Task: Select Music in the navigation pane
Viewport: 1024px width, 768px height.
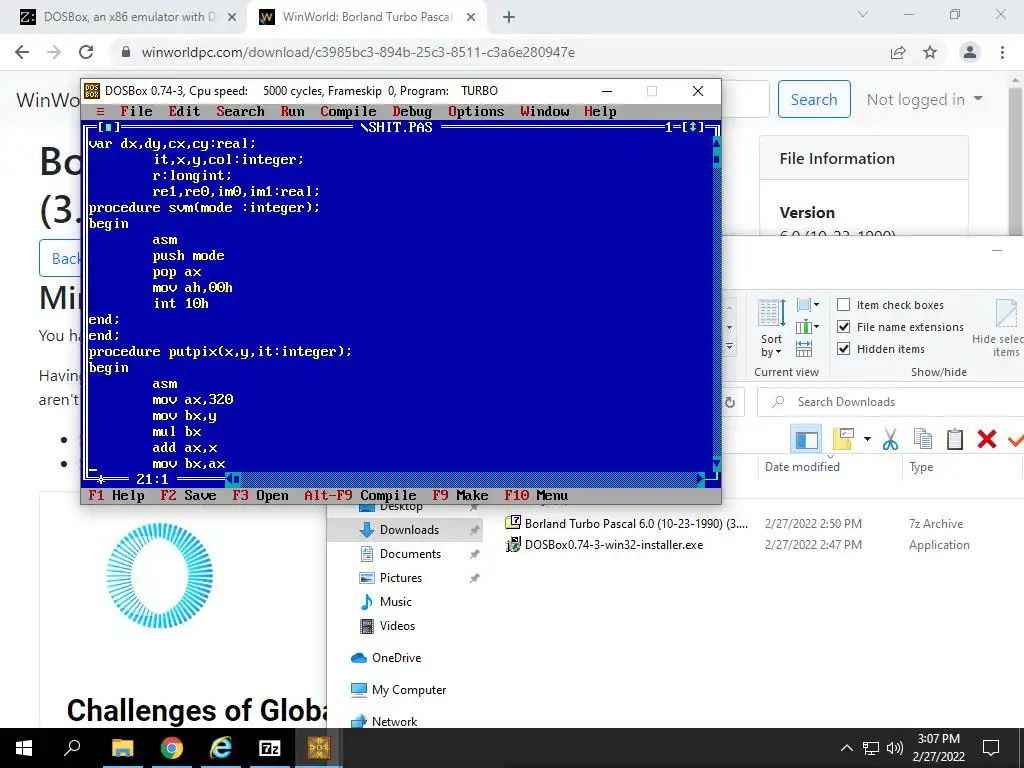Action: click(396, 601)
